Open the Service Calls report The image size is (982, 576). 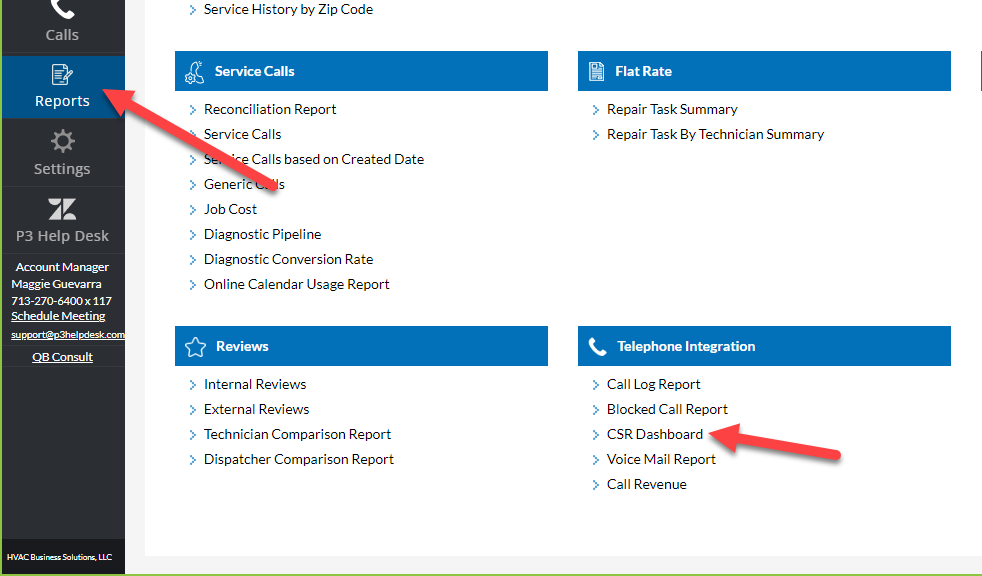tap(242, 135)
